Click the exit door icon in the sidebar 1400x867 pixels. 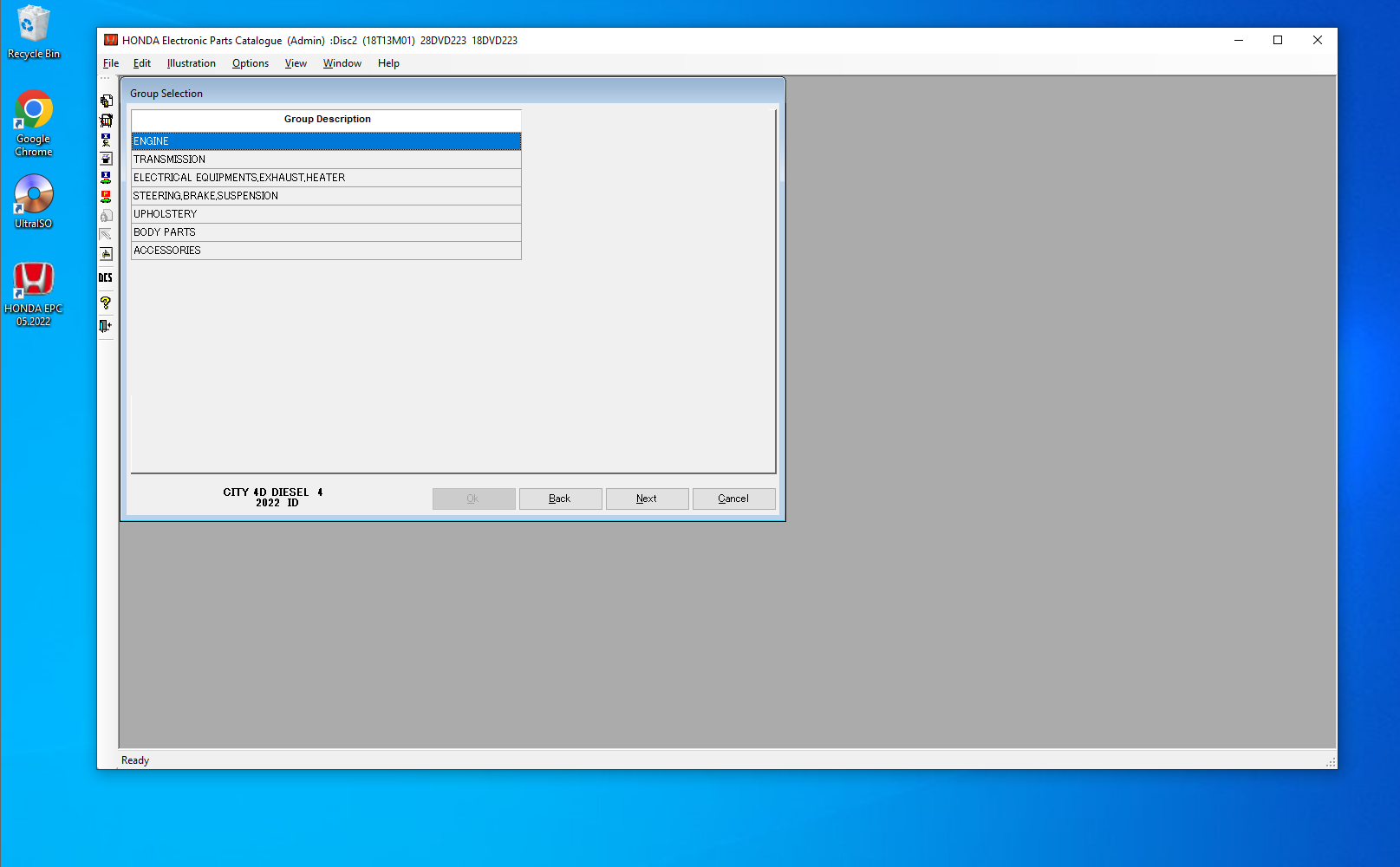106,326
